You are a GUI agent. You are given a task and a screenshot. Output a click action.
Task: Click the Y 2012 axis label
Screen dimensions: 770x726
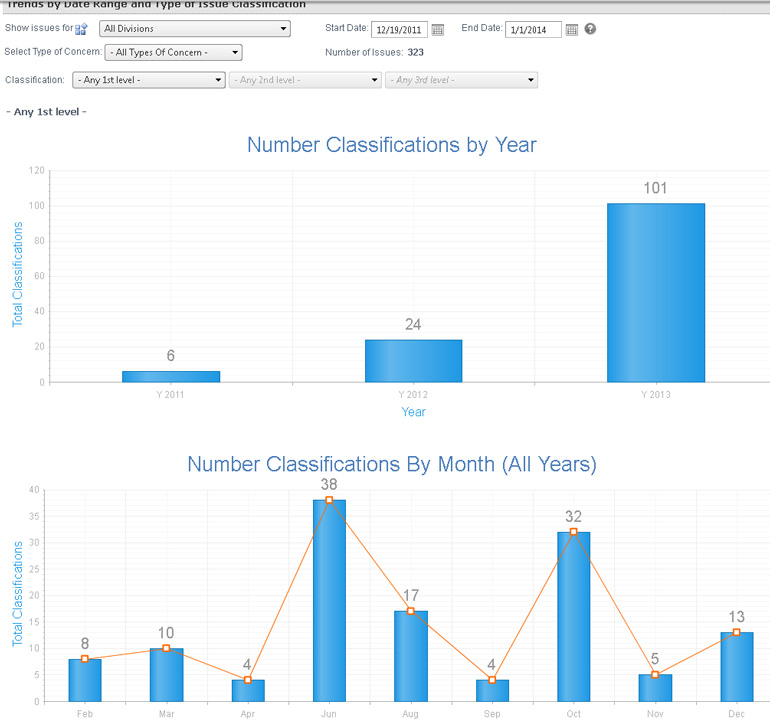pos(413,395)
